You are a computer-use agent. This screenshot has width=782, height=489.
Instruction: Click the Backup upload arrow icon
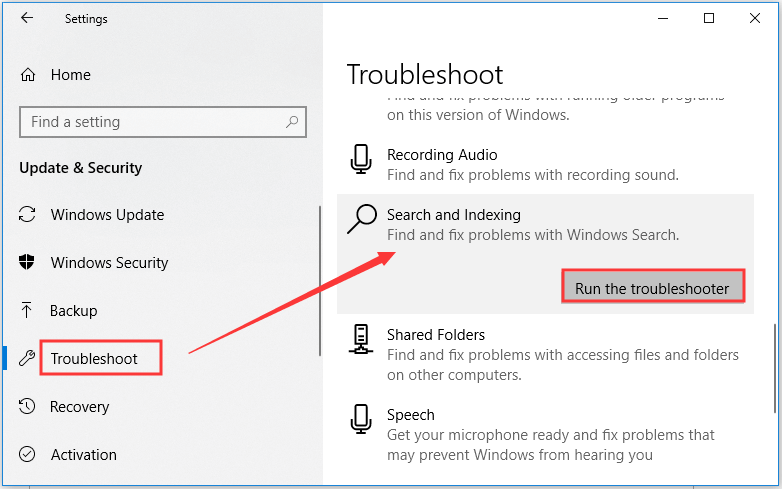click(x=29, y=311)
